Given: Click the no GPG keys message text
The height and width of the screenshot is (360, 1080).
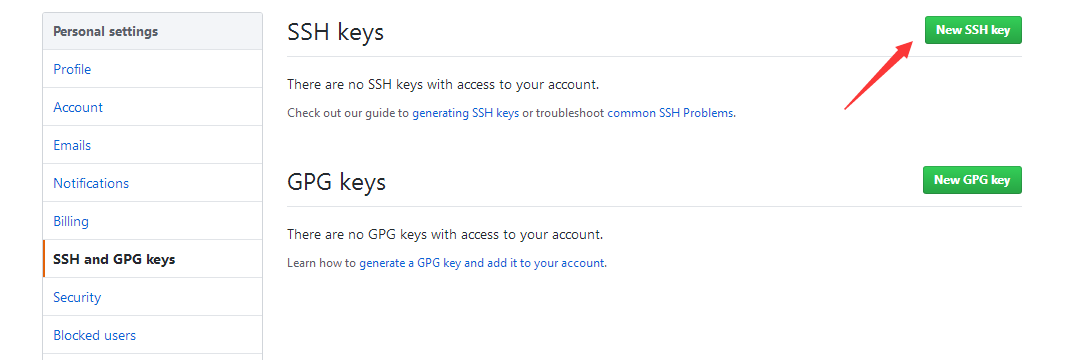Looking at the screenshot, I should point(445,235).
